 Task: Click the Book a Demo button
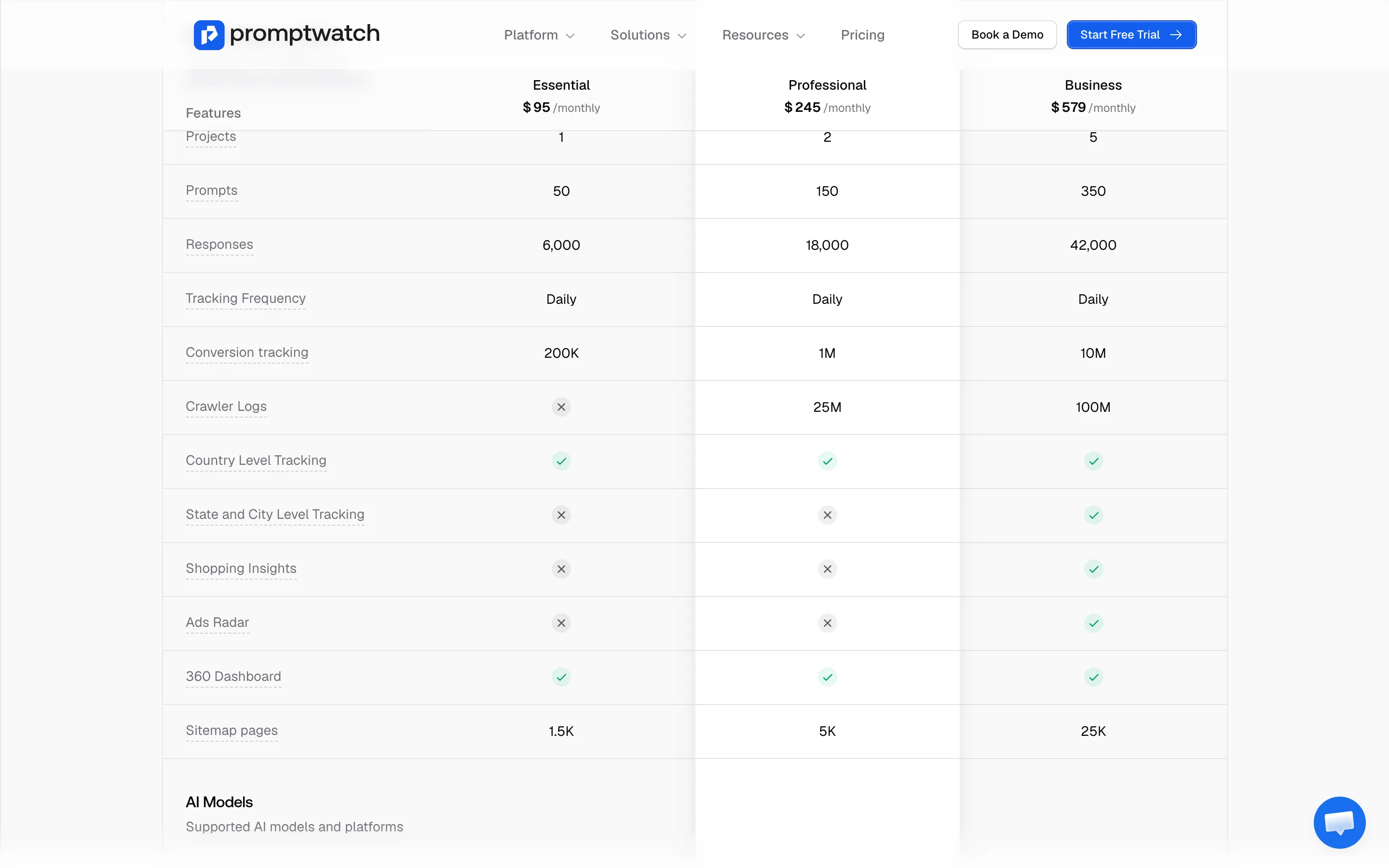pos(1007,35)
